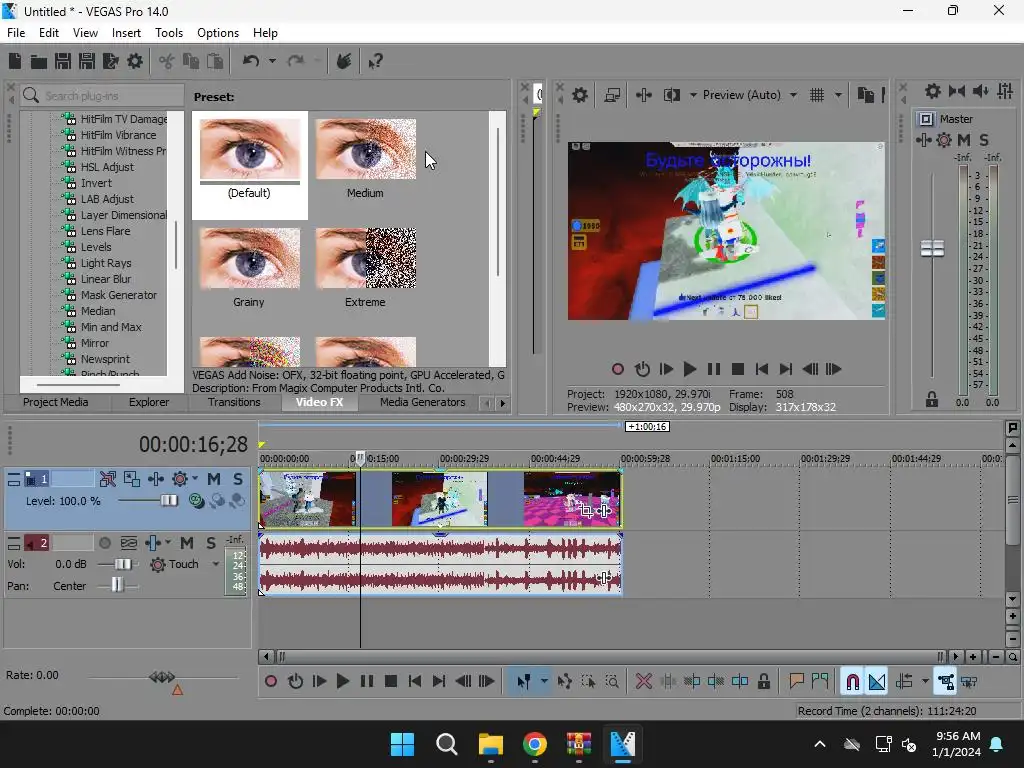Select Mask Generator plug-in
The height and width of the screenshot is (768, 1024).
point(118,295)
